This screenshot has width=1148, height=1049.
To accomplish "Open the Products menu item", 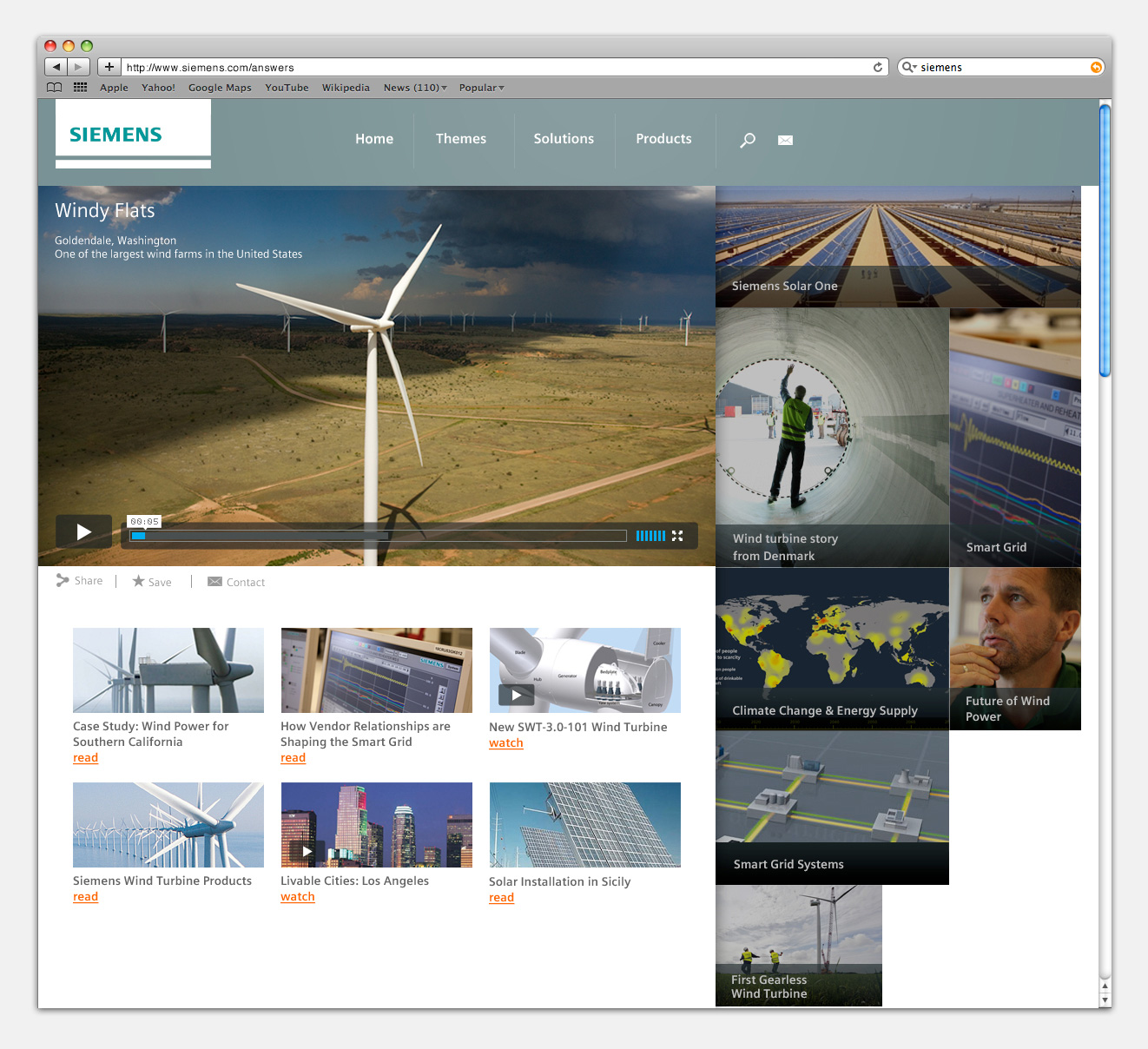I will click(663, 139).
